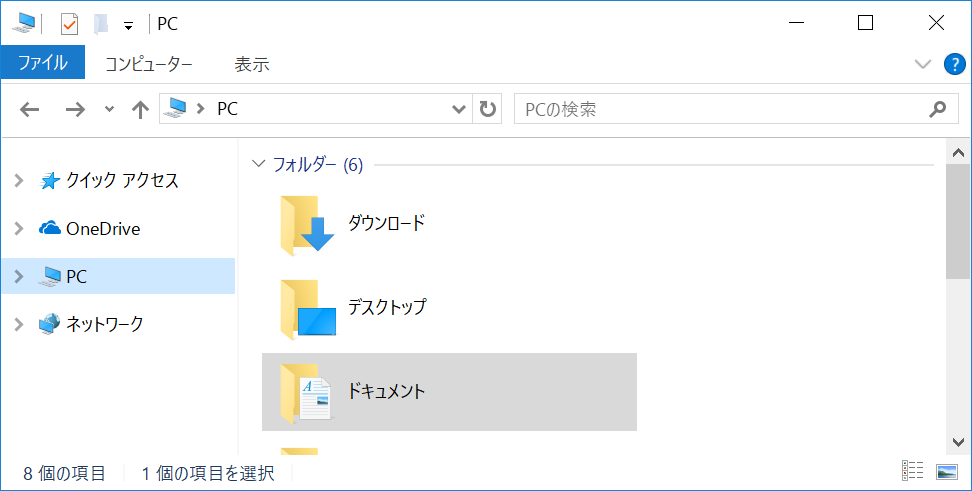Switch to the 表示 ribbon tab

pyautogui.click(x=252, y=64)
